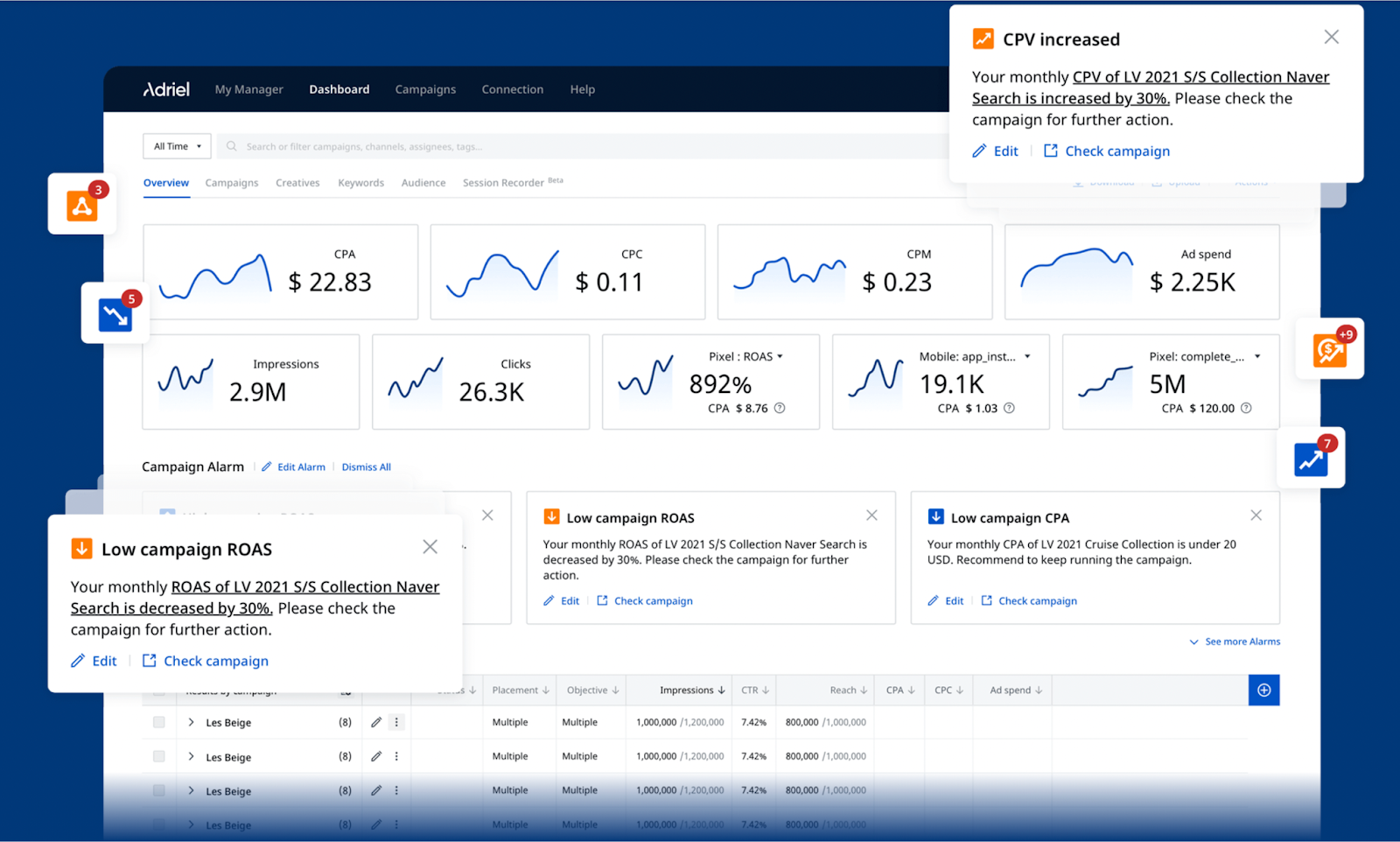The height and width of the screenshot is (842, 1400).
Task: Open the orange dollar icon with +9 badge
Action: point(1329,349)
